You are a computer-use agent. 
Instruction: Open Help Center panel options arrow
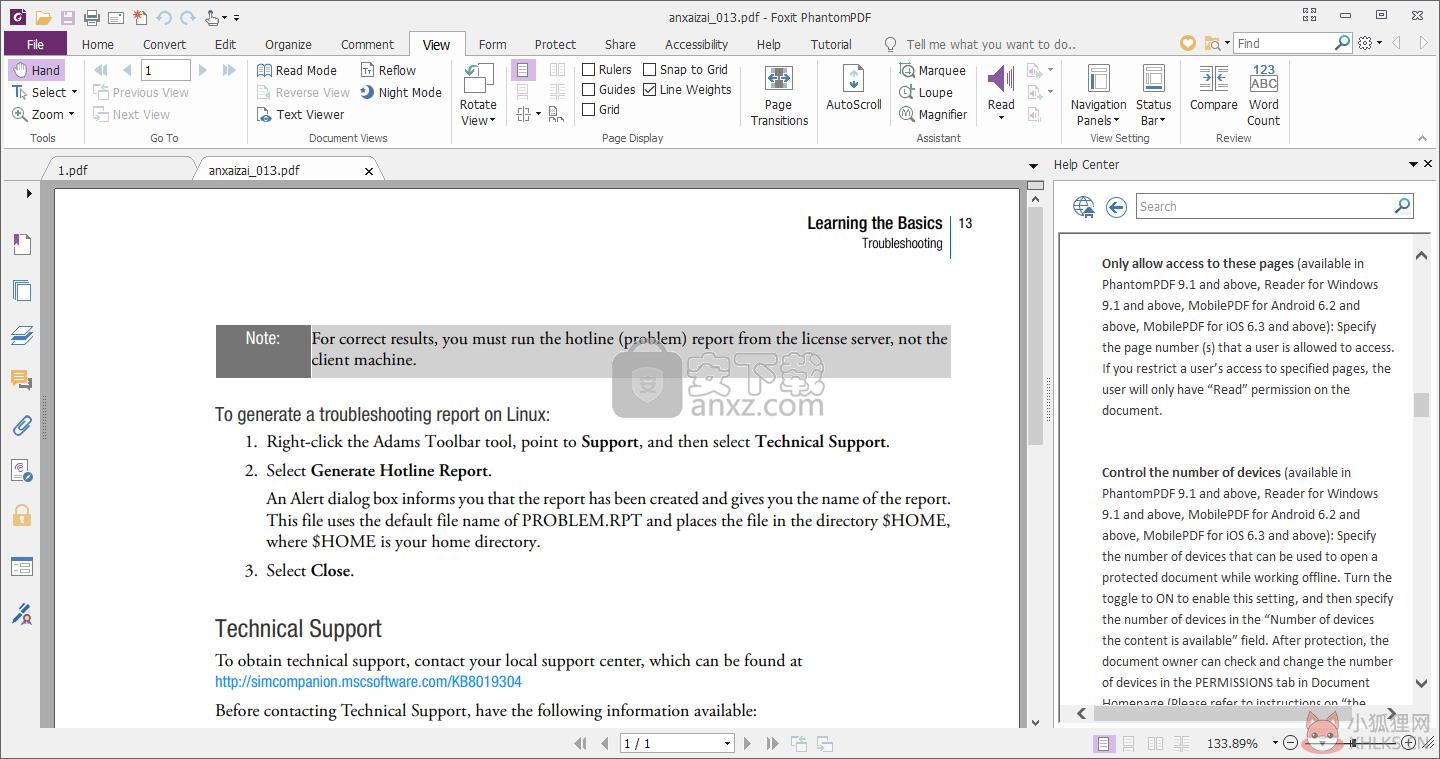1414,164
